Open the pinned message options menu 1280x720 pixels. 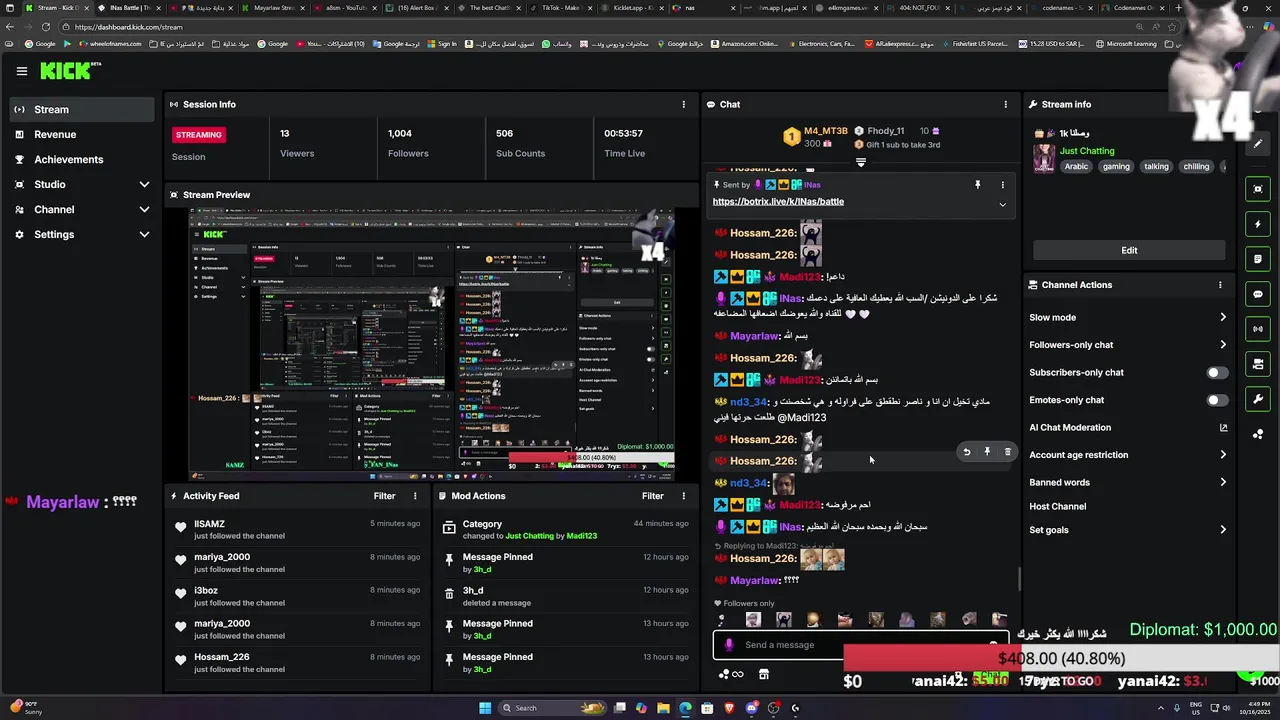(x=1003, y=185)
